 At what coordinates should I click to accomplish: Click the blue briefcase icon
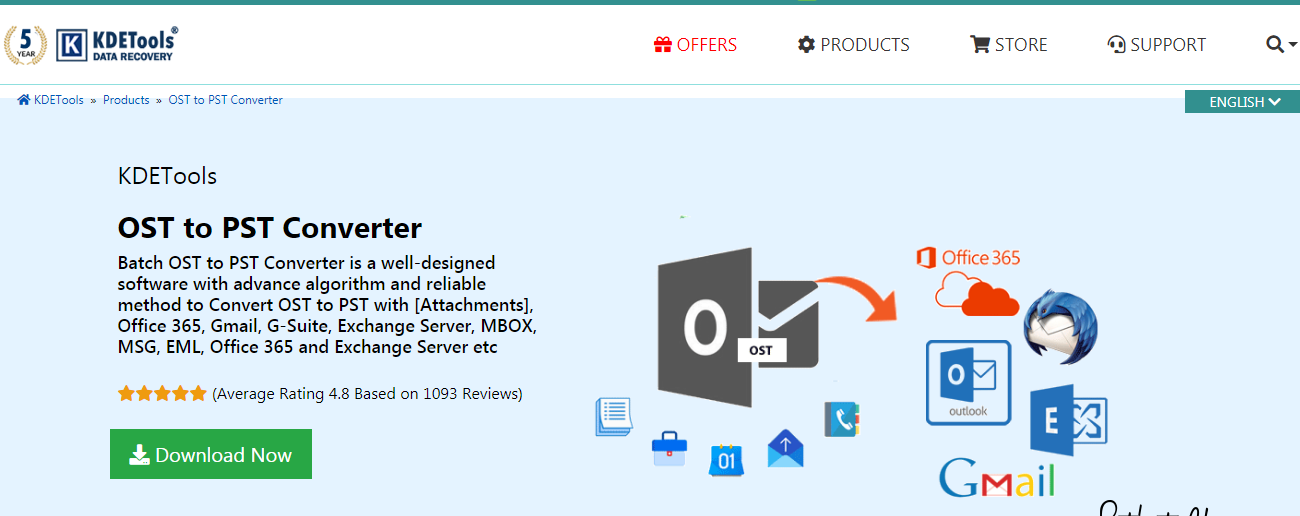coord(668,449)
